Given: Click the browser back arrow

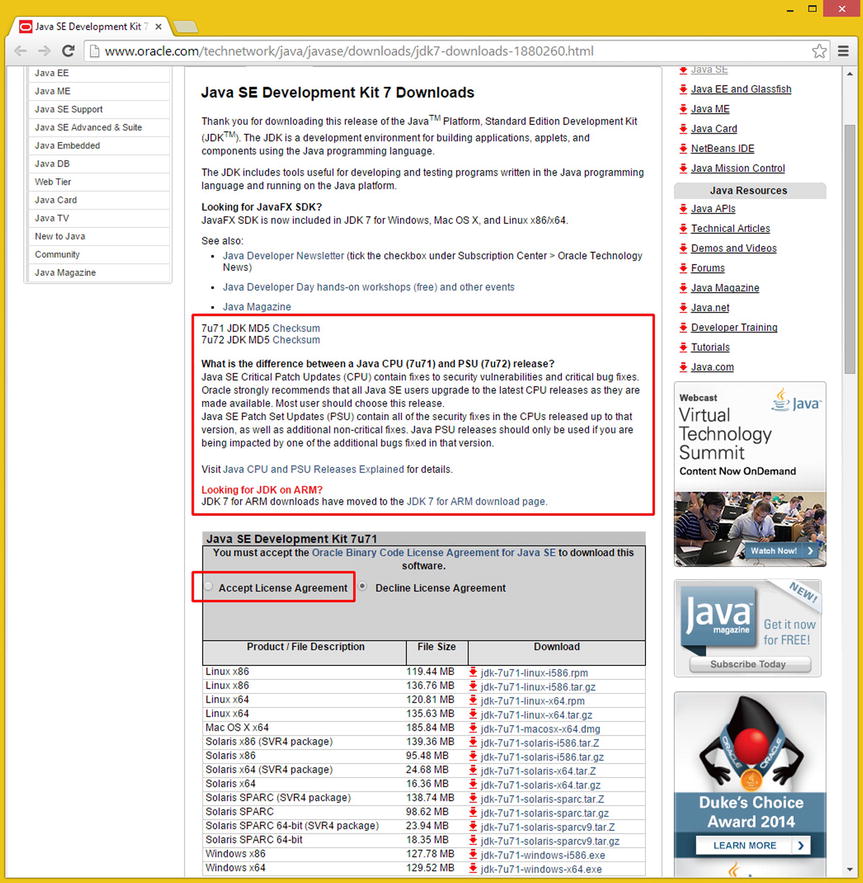Looking at the screenshot, I should [x=21, y=51].
